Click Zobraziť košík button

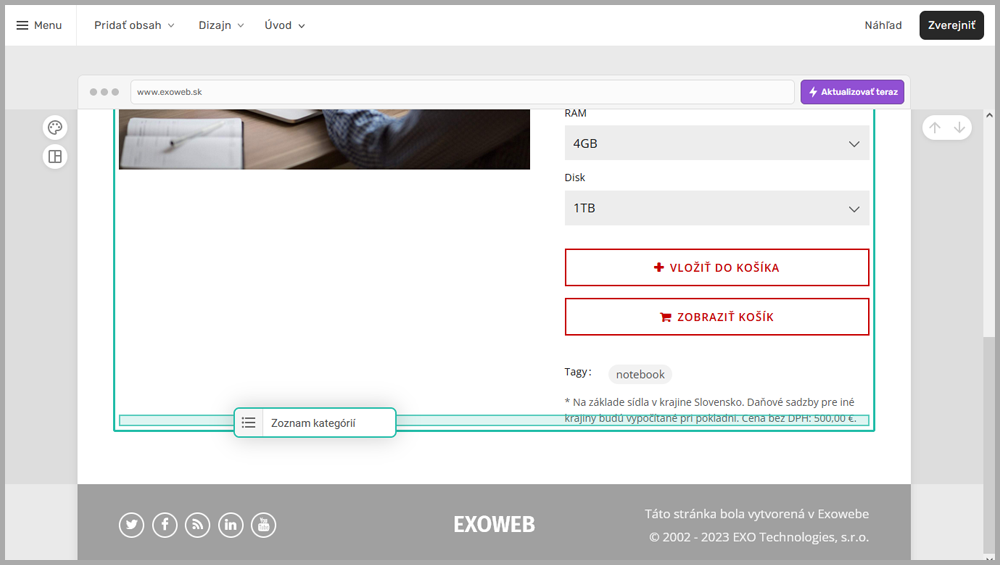pos(716,317)
